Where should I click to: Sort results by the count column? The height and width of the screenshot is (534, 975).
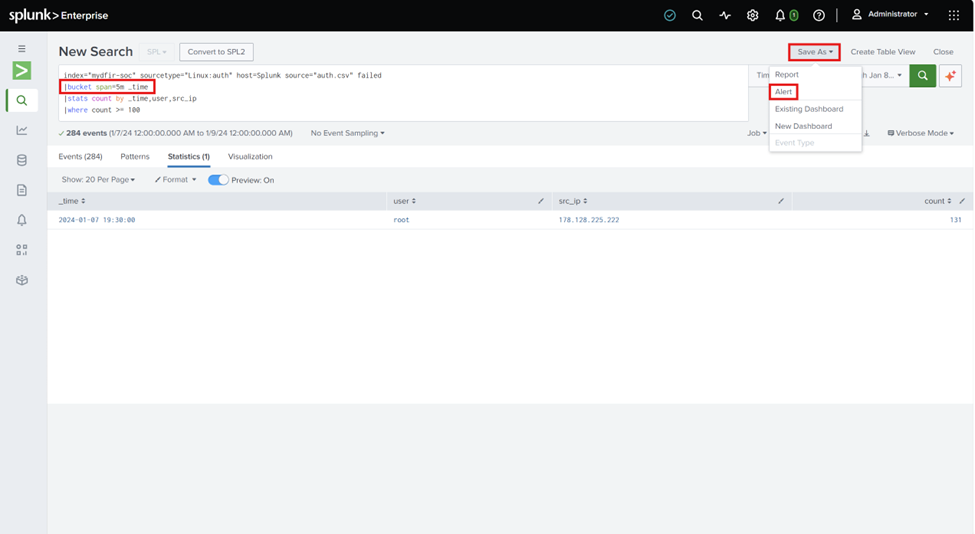pyautogui.click(x=938, y=201)
